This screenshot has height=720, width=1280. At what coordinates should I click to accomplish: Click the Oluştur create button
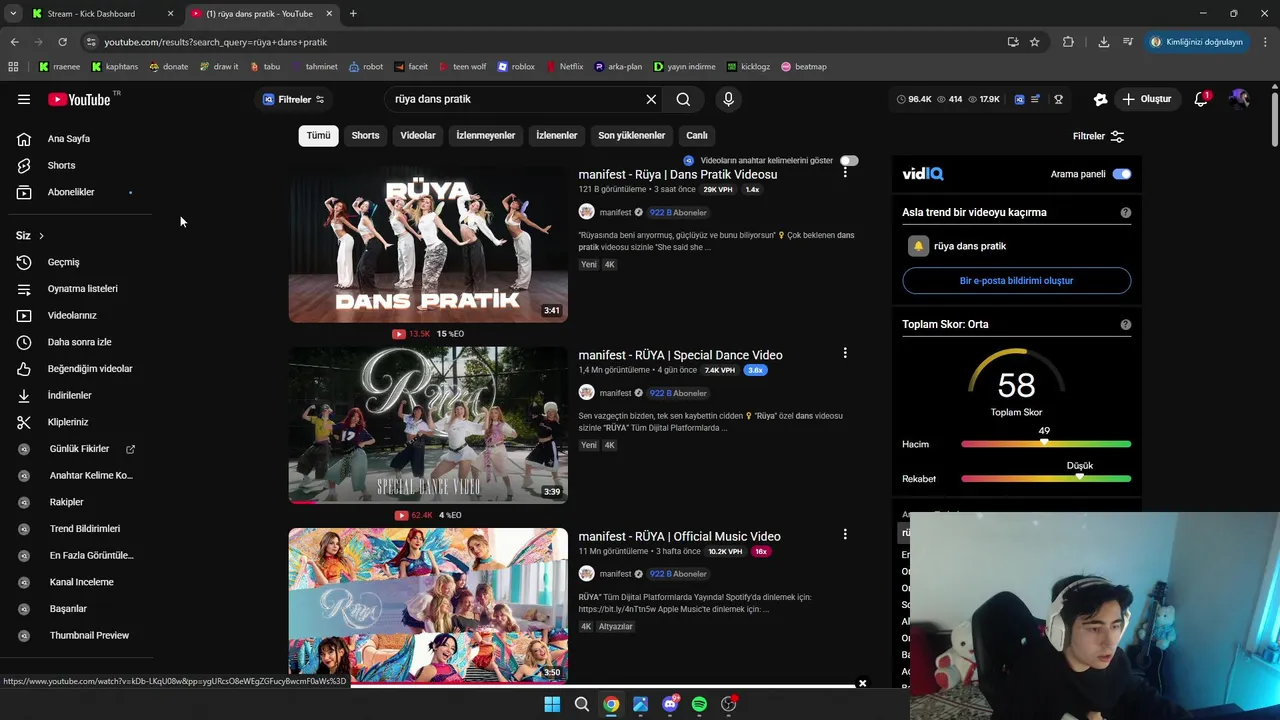point(1146,99)
